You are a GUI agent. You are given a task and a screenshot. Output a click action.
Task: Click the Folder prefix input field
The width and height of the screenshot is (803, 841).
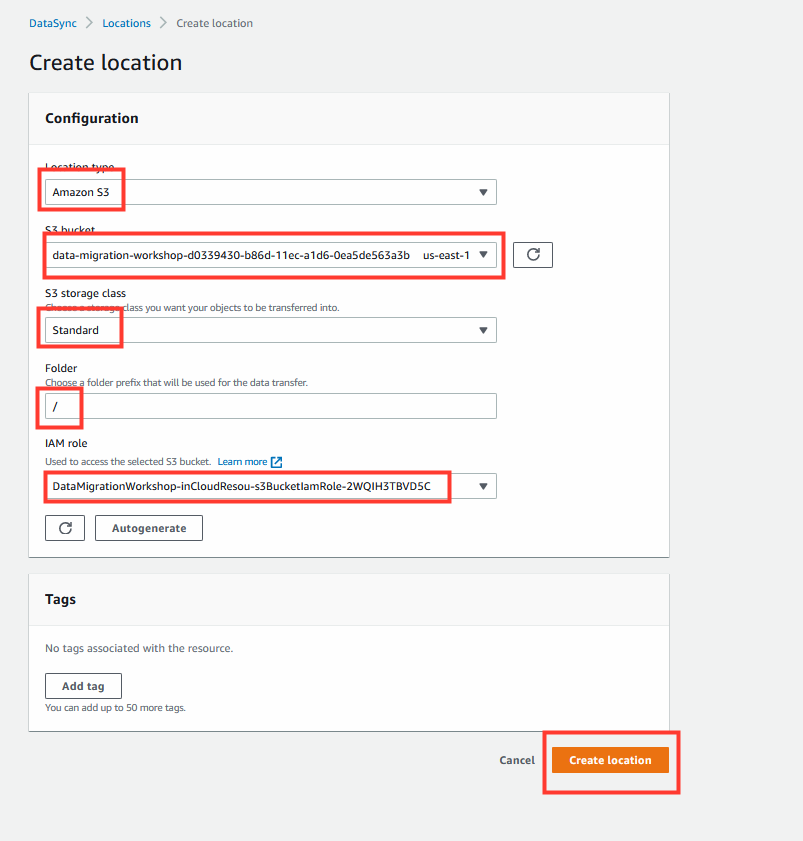tap(270, 406)
